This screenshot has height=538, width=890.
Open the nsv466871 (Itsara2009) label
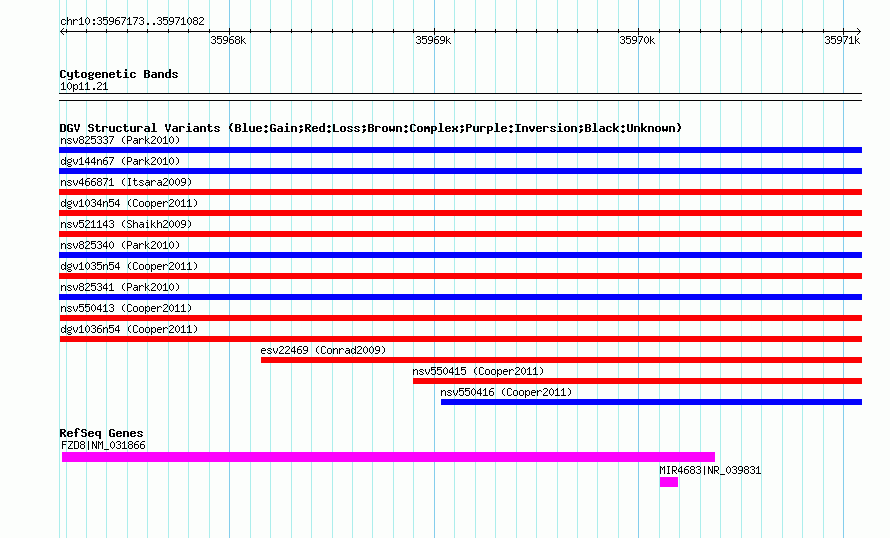(126, 182)
